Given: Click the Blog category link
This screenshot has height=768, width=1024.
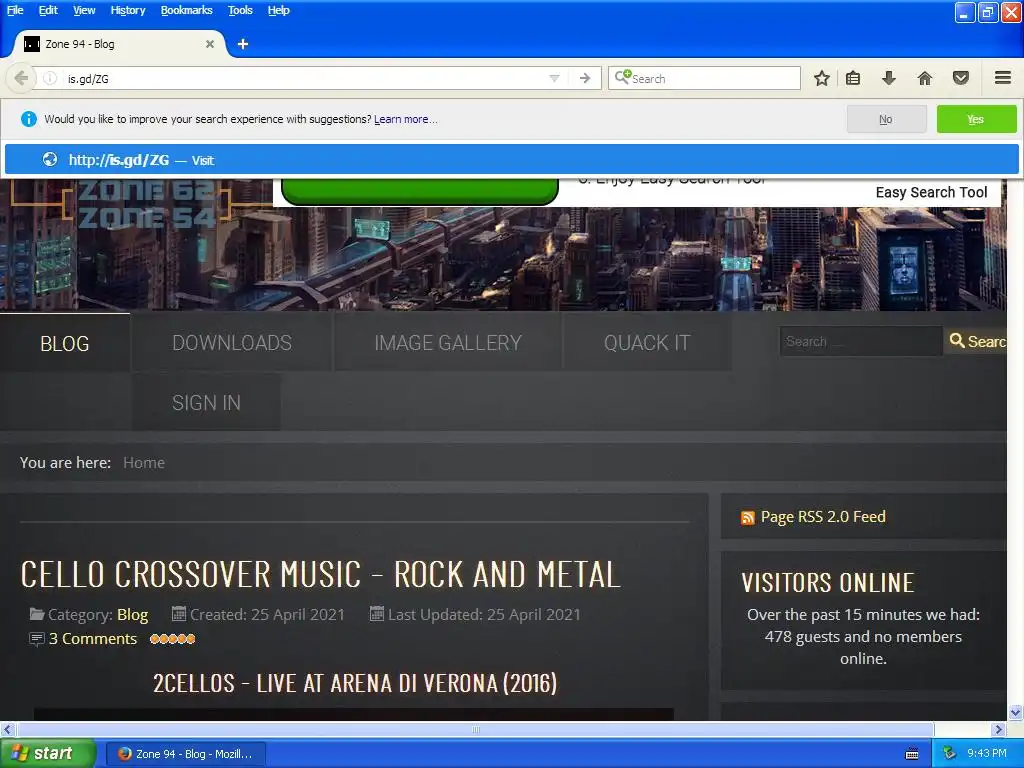Looking at the screenshot, I should [133, 615].
